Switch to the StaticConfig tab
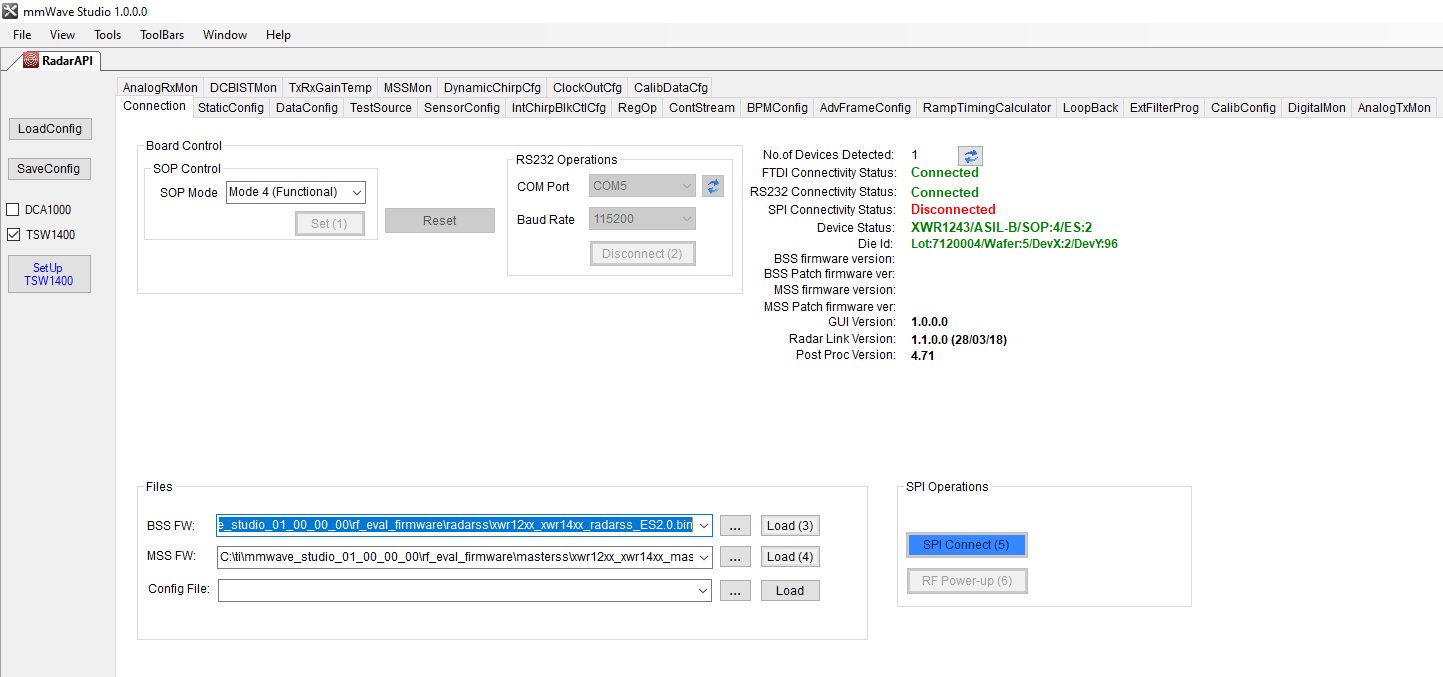This screenshot has width=1443, height=677. (231, 107)
